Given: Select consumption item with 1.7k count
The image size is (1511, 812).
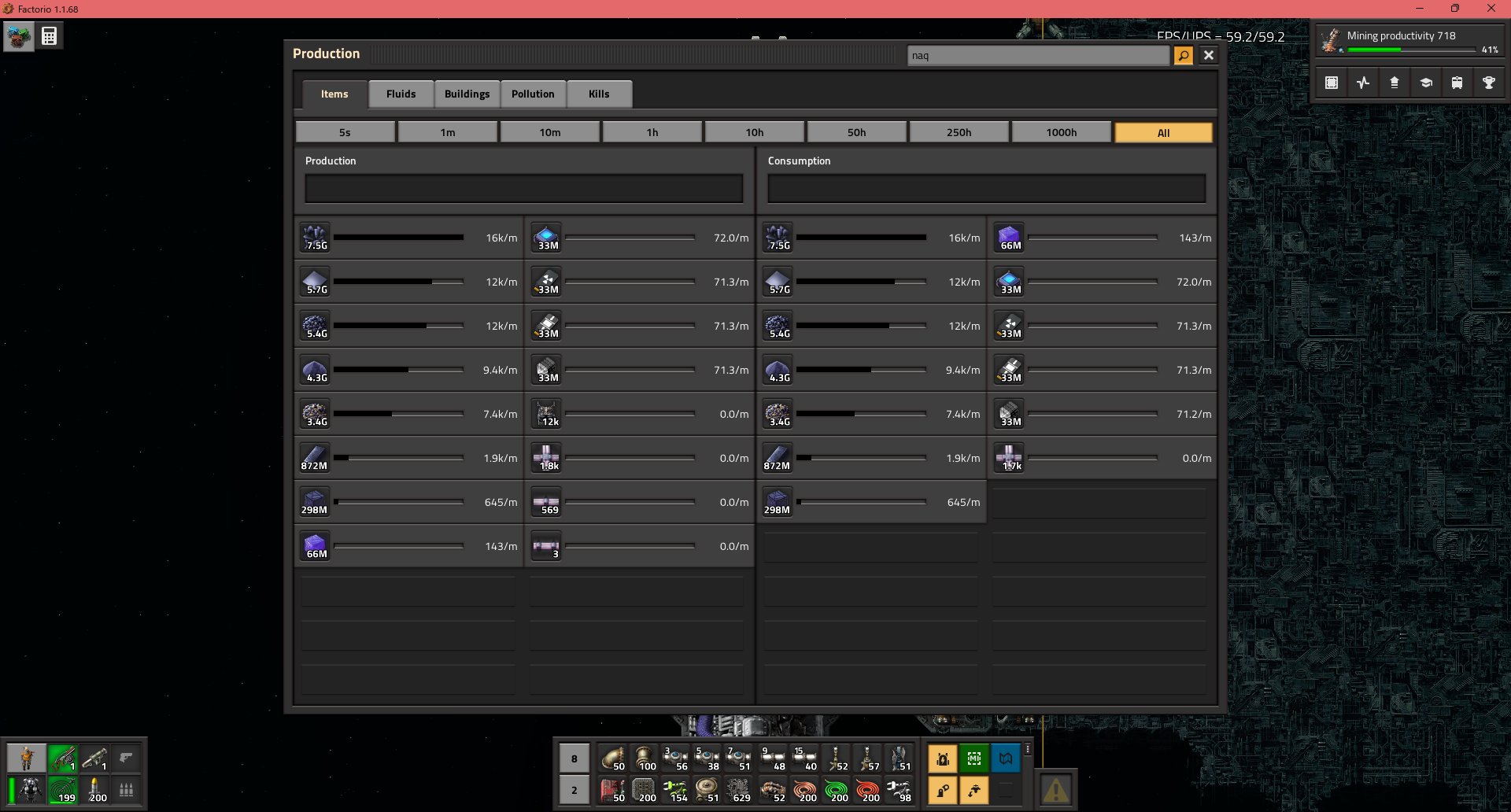Looking at the screenshot, I should pyautogui.click(x=1009, y=458).
